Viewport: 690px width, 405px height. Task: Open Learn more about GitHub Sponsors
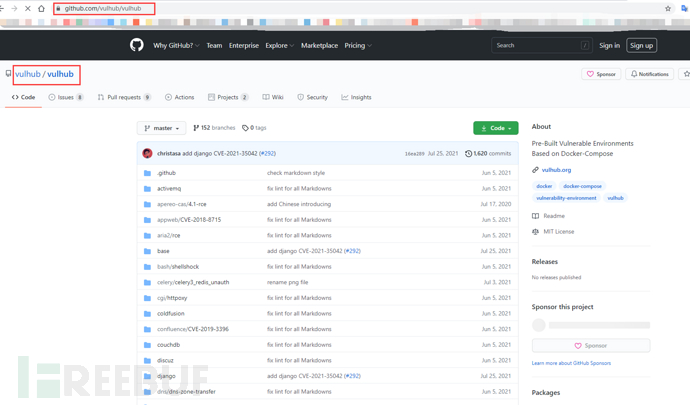click(x=571, y=363)
